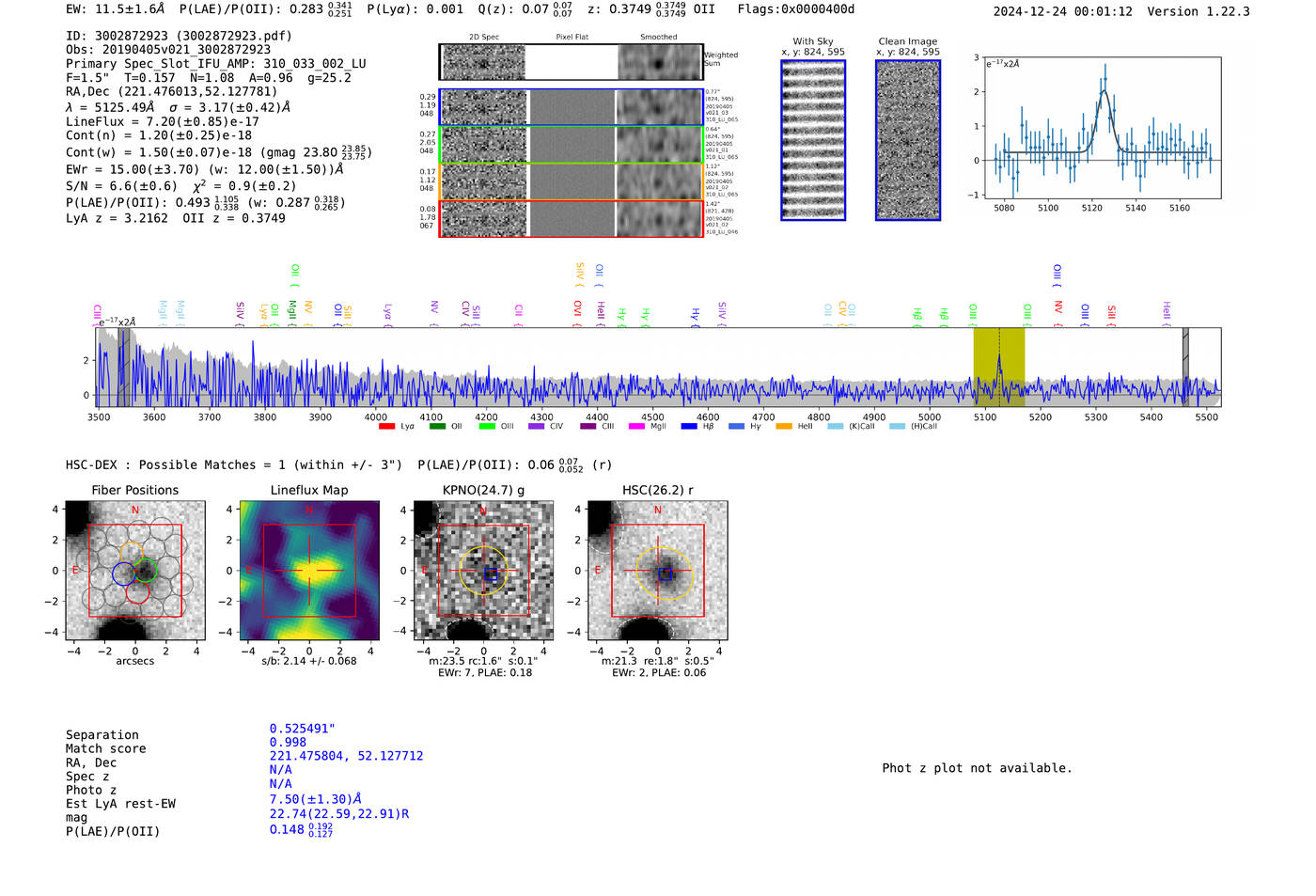Open the Lineflux Map panel

(309, 571)
